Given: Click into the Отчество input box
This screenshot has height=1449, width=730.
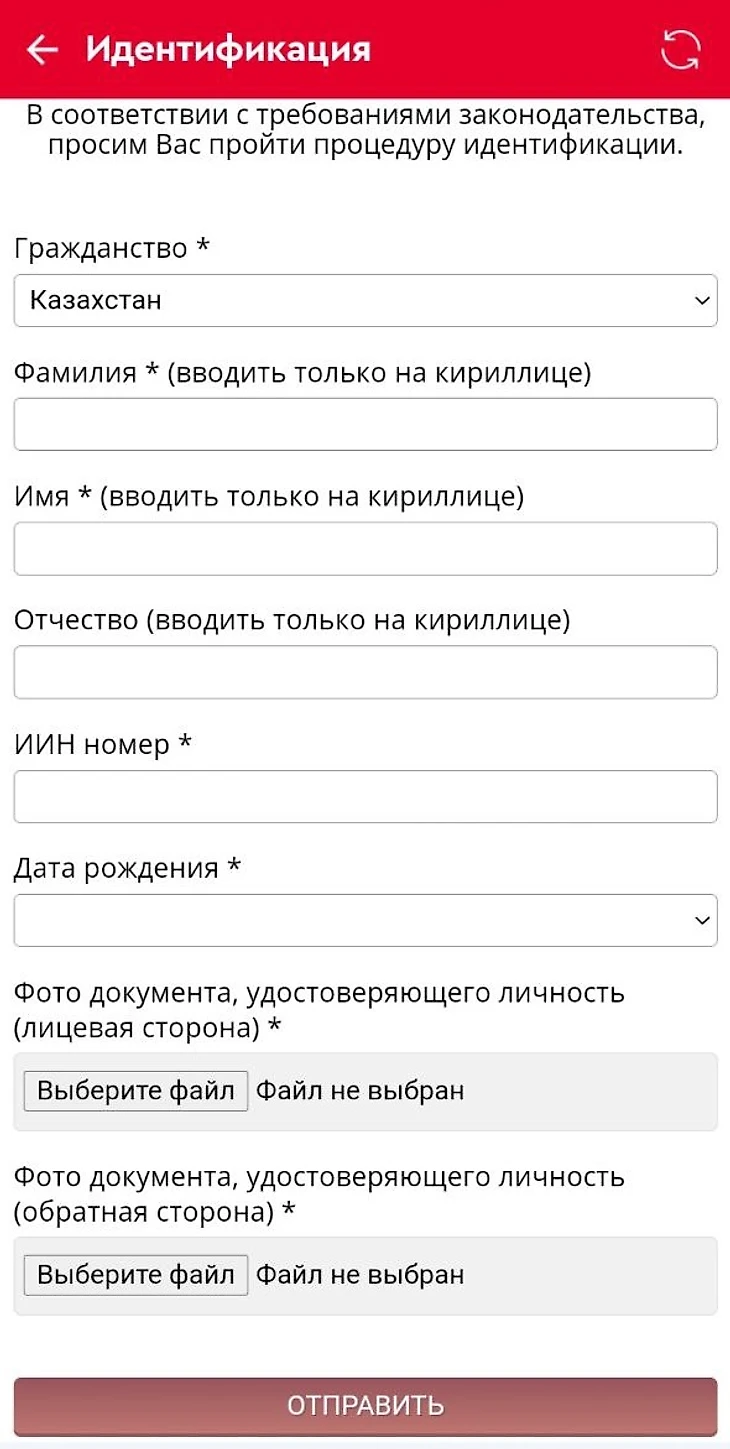Looking at the screenshot, I should coord(365,672).
